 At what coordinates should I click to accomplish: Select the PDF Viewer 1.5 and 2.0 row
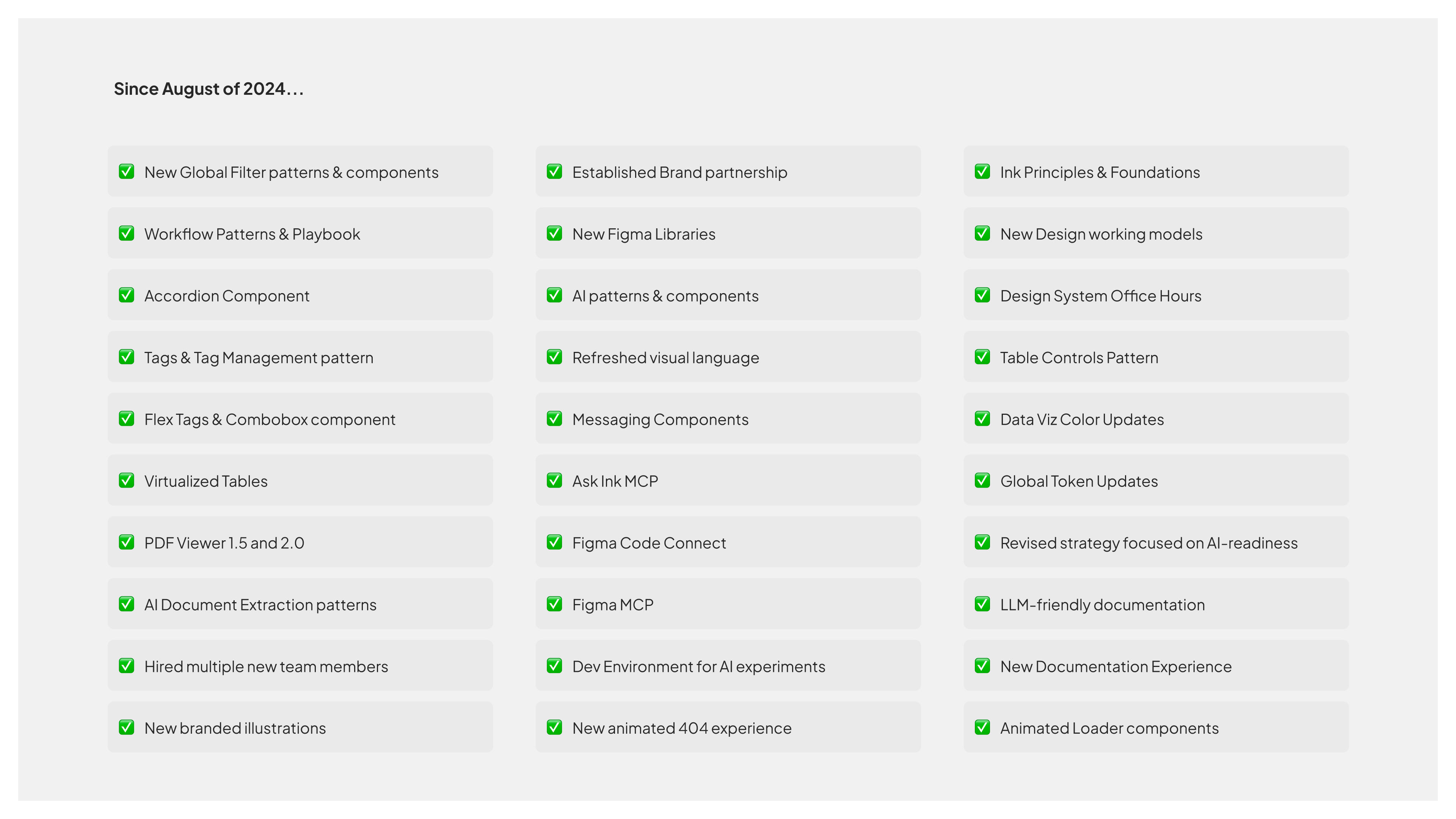click(x=300, y=542)
